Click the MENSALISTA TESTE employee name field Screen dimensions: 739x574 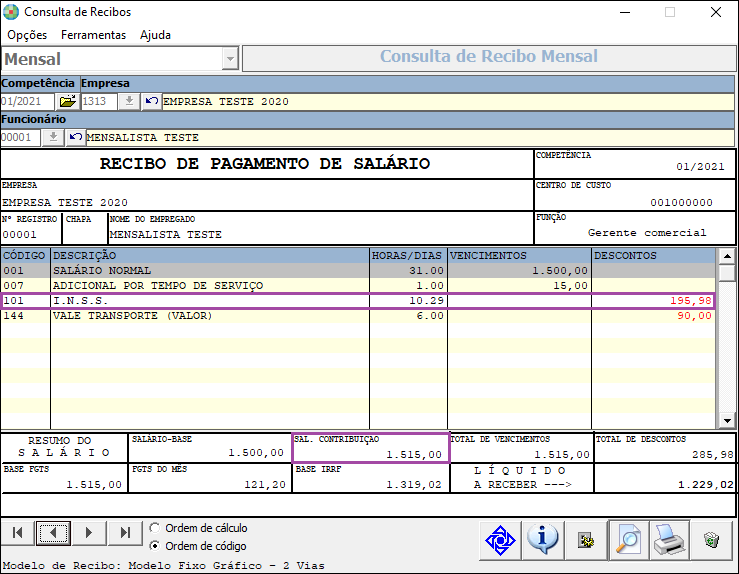point(410,138)
